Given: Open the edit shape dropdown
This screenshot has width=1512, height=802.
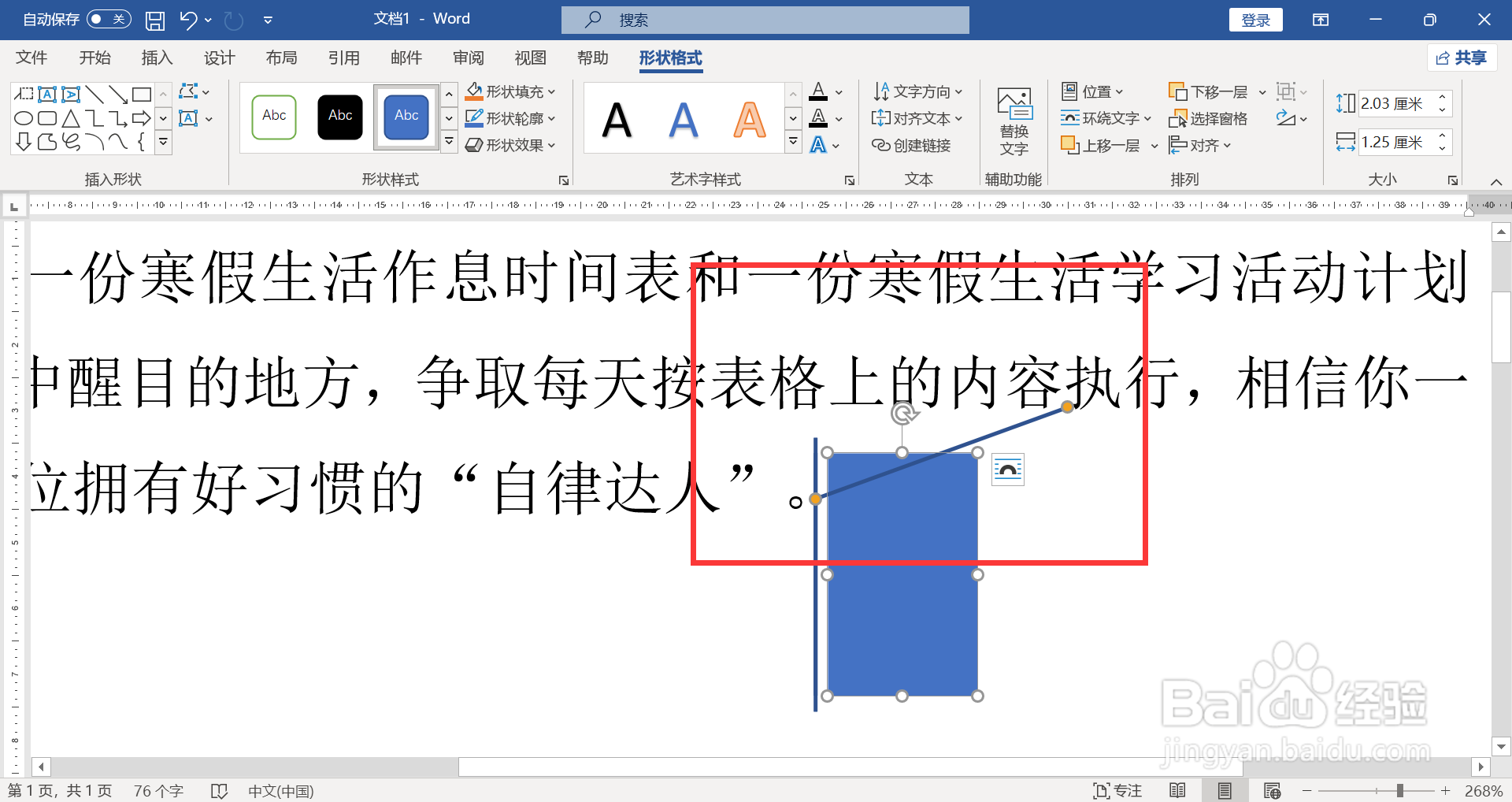Looking at the screenshot, I should (x=195, y=92).
